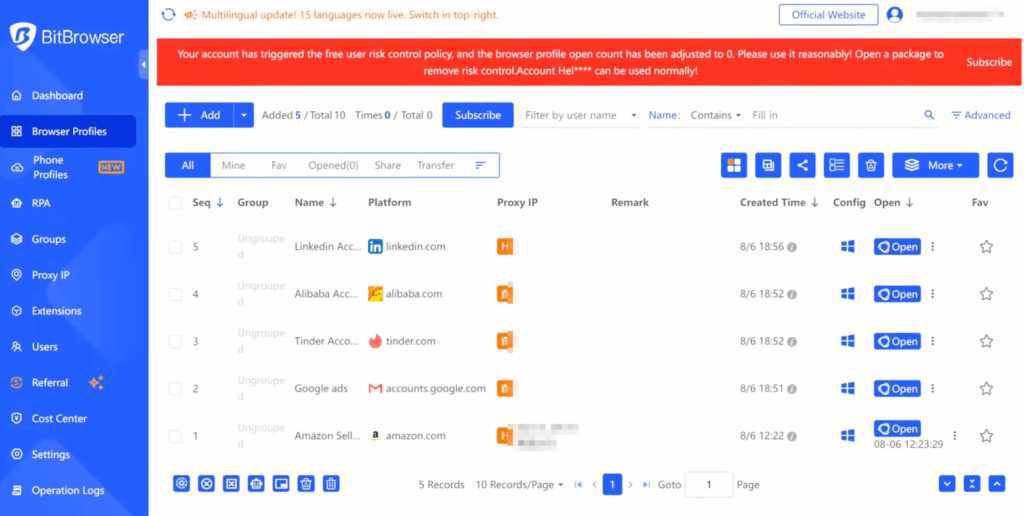
Task: Check the Alibaba Acc... row checkbox
Action: pyautogui.click(x=175, y=294)
